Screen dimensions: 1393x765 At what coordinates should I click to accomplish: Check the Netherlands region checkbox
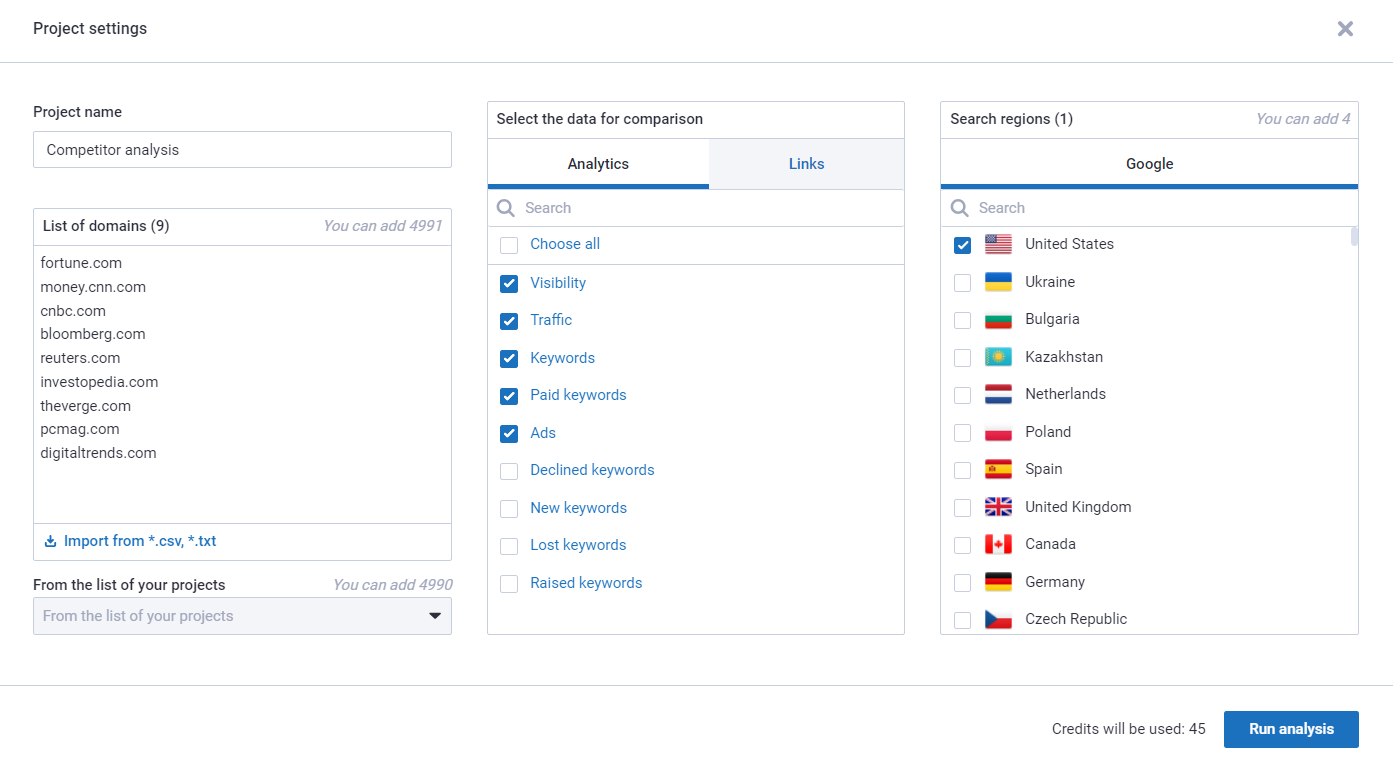click(x=962, y=395)
